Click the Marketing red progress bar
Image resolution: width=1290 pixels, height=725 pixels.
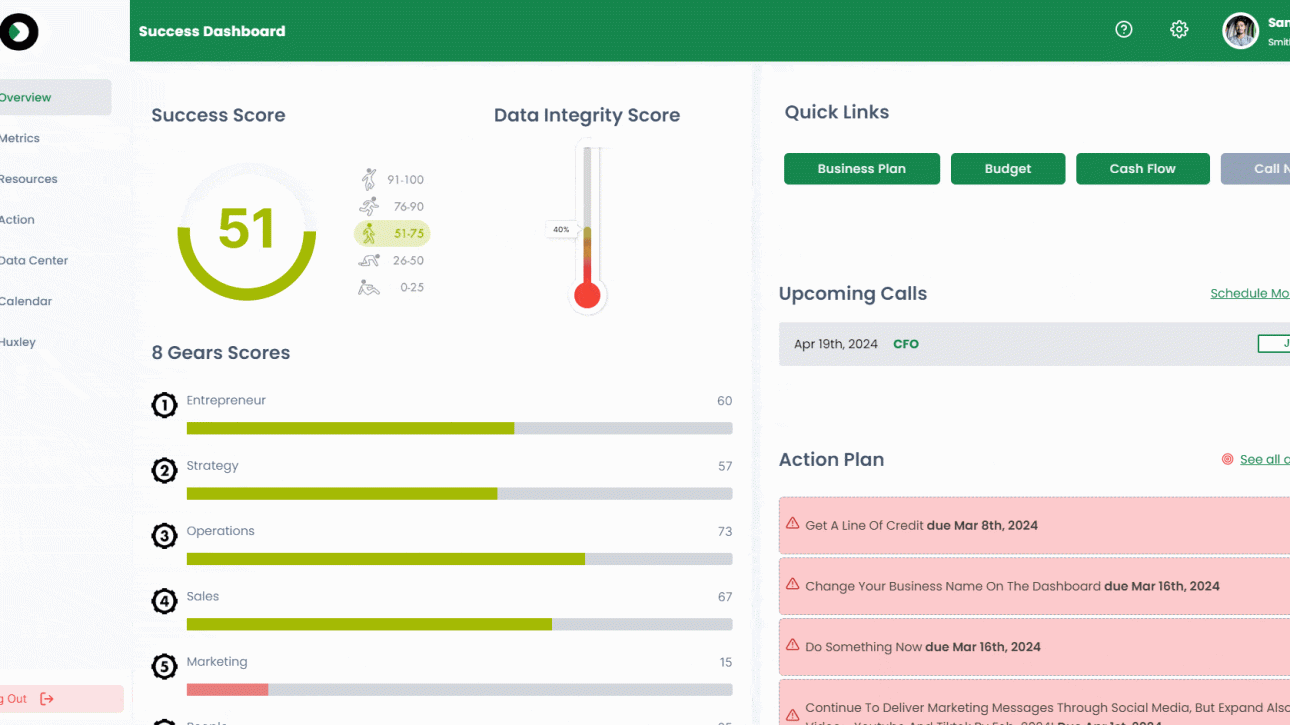(227, 690)
